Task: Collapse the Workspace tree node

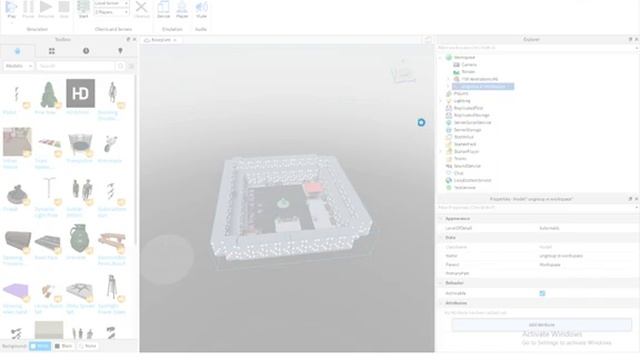Action: (440, 58)
